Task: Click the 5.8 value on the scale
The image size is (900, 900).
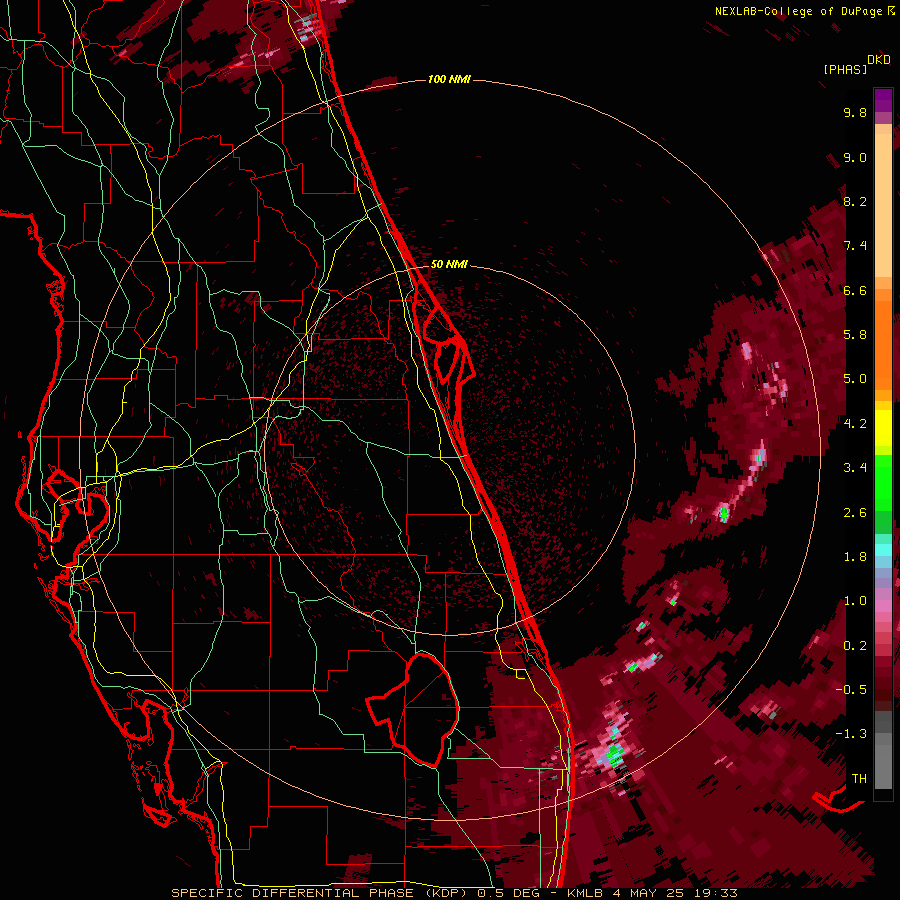Action: click(855, 335)
